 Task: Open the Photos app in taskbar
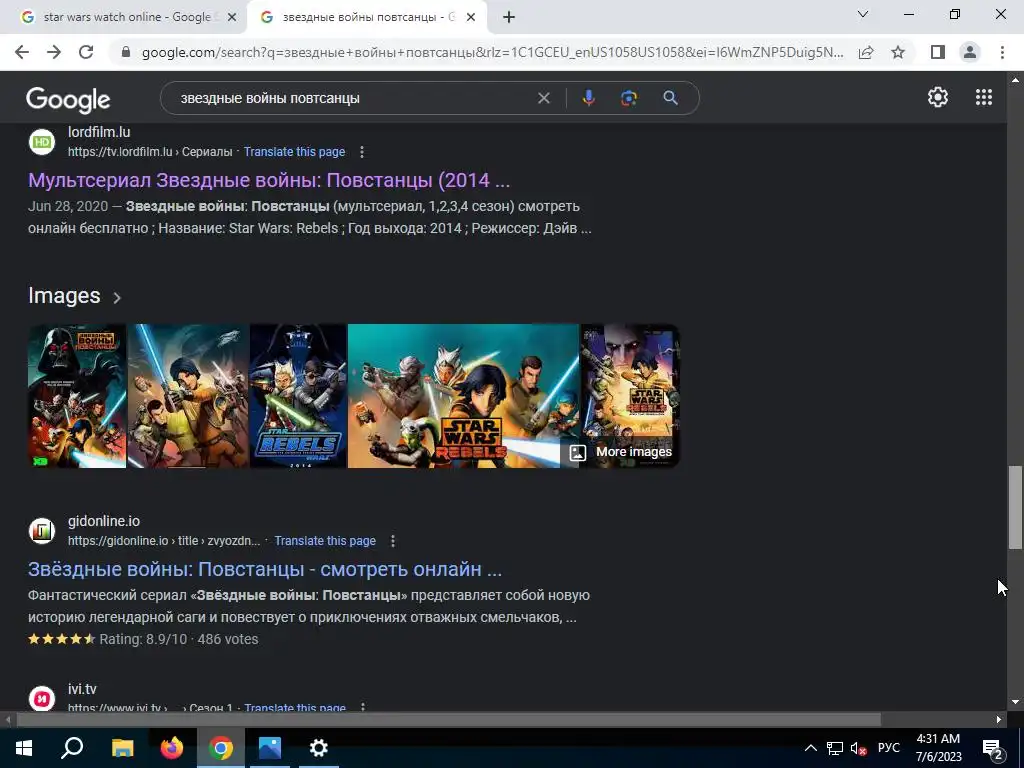click(270, 748)
